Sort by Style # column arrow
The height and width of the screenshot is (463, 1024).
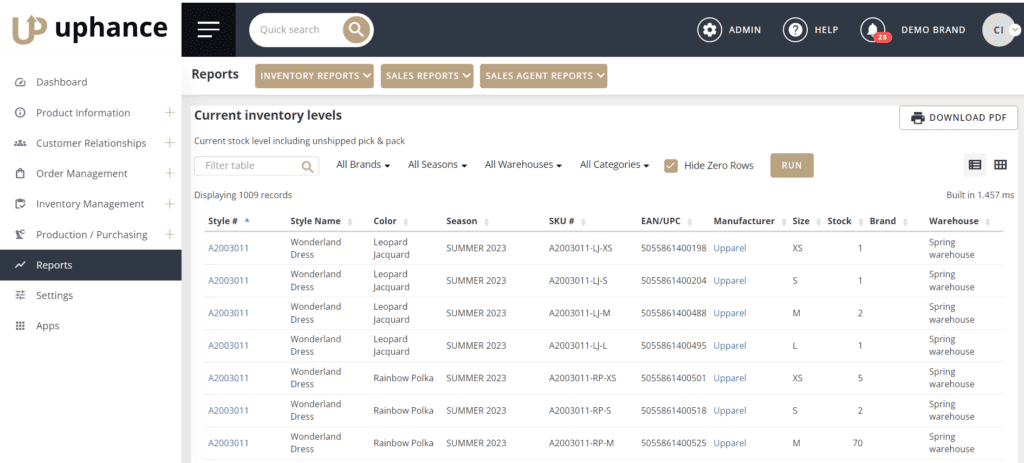click(247, 221)
